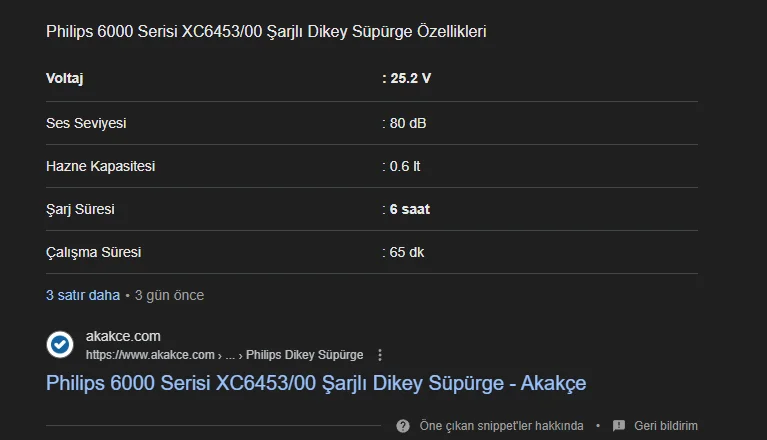Click the snippet heading ending in 'Özellikleri'
This screenshot has width=767, height=440.
pyautogui.click(x=266, y=31)
